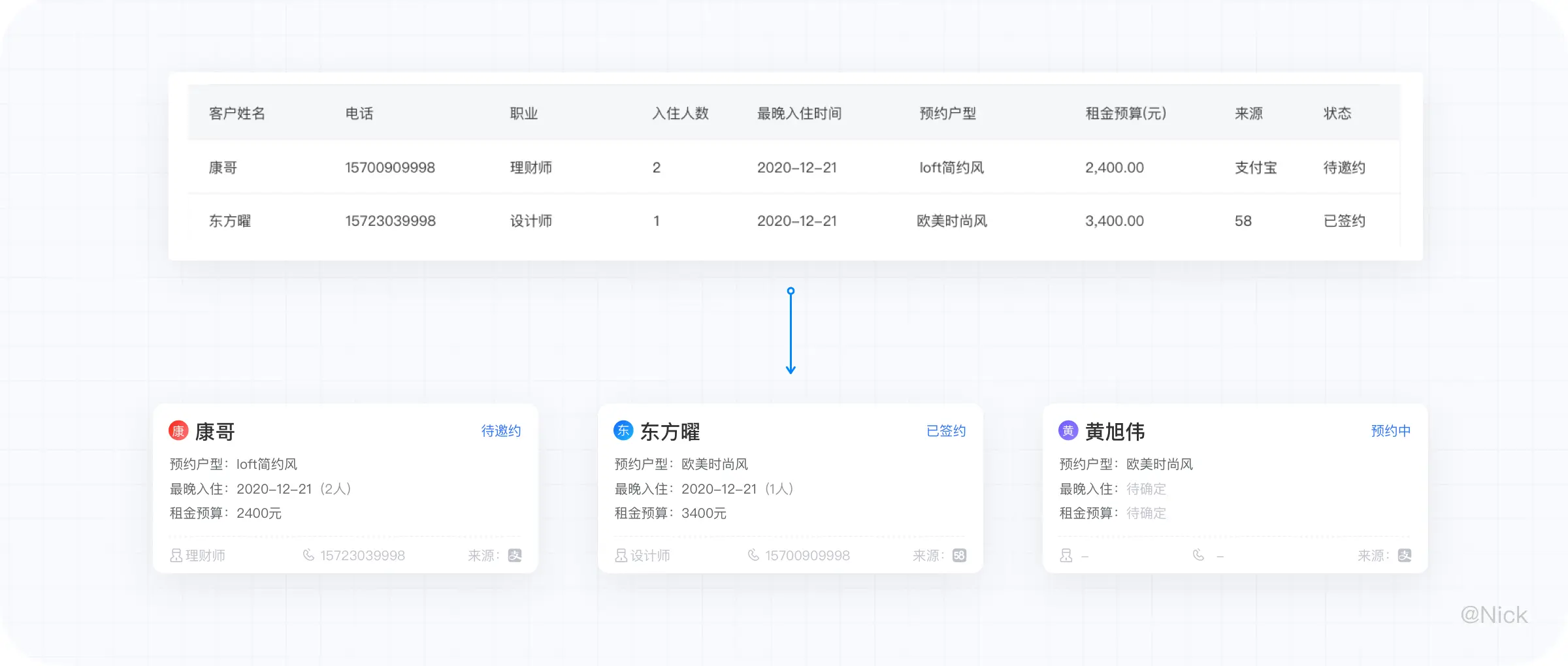Image resolution: width=1568 pixels, height=666 pixels.
Task: Click the 职业 column header
Action: coord(524,114)
